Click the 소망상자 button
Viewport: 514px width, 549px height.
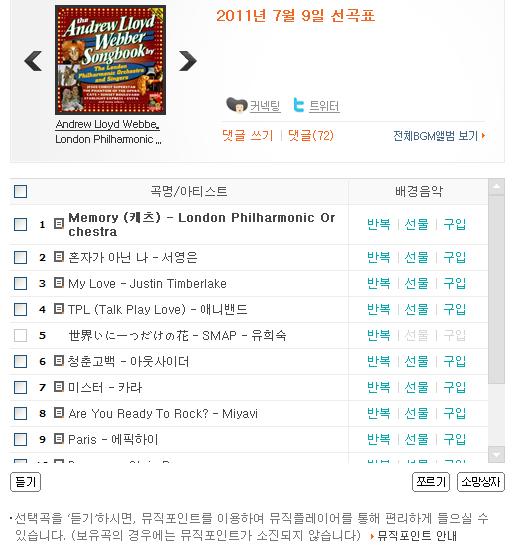tap(481, 482)
